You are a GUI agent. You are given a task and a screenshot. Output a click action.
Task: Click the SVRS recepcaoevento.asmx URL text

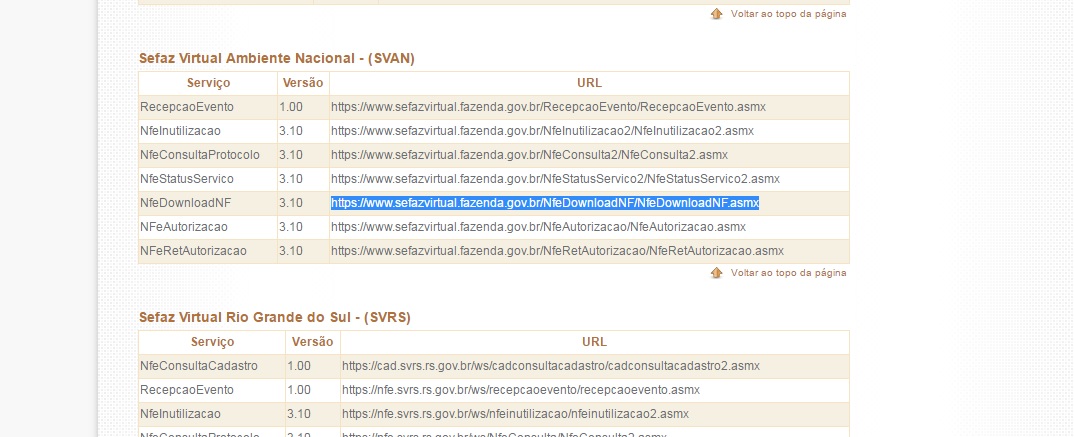click(521, 390)
